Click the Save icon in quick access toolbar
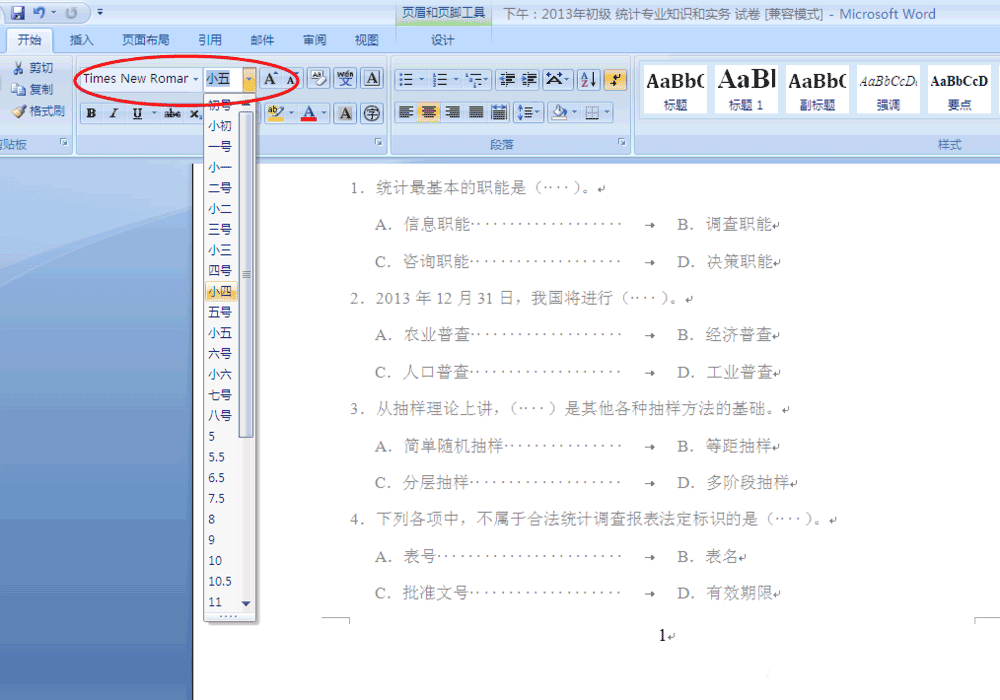Screen dimensions: 1000x700 pos(18,13)
